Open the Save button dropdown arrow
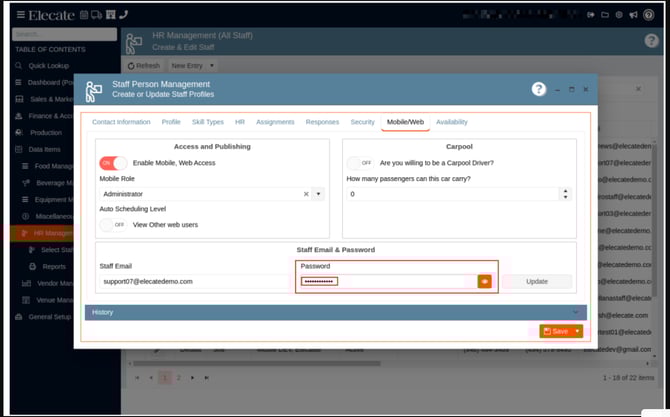This screenshot has height=417, width=670. pos(577,331)
